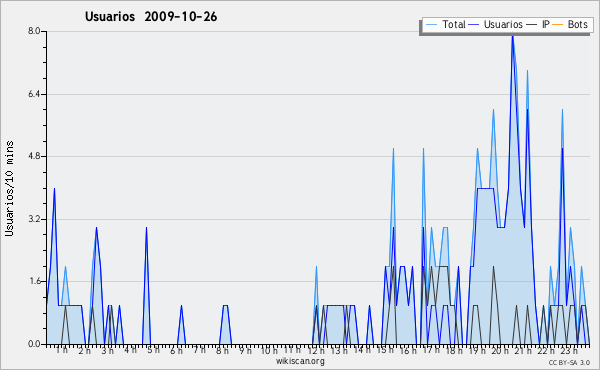Click the CC BY-SA 3.0 license text
Screen dimensions: 600x370
(x=569, y=363)
